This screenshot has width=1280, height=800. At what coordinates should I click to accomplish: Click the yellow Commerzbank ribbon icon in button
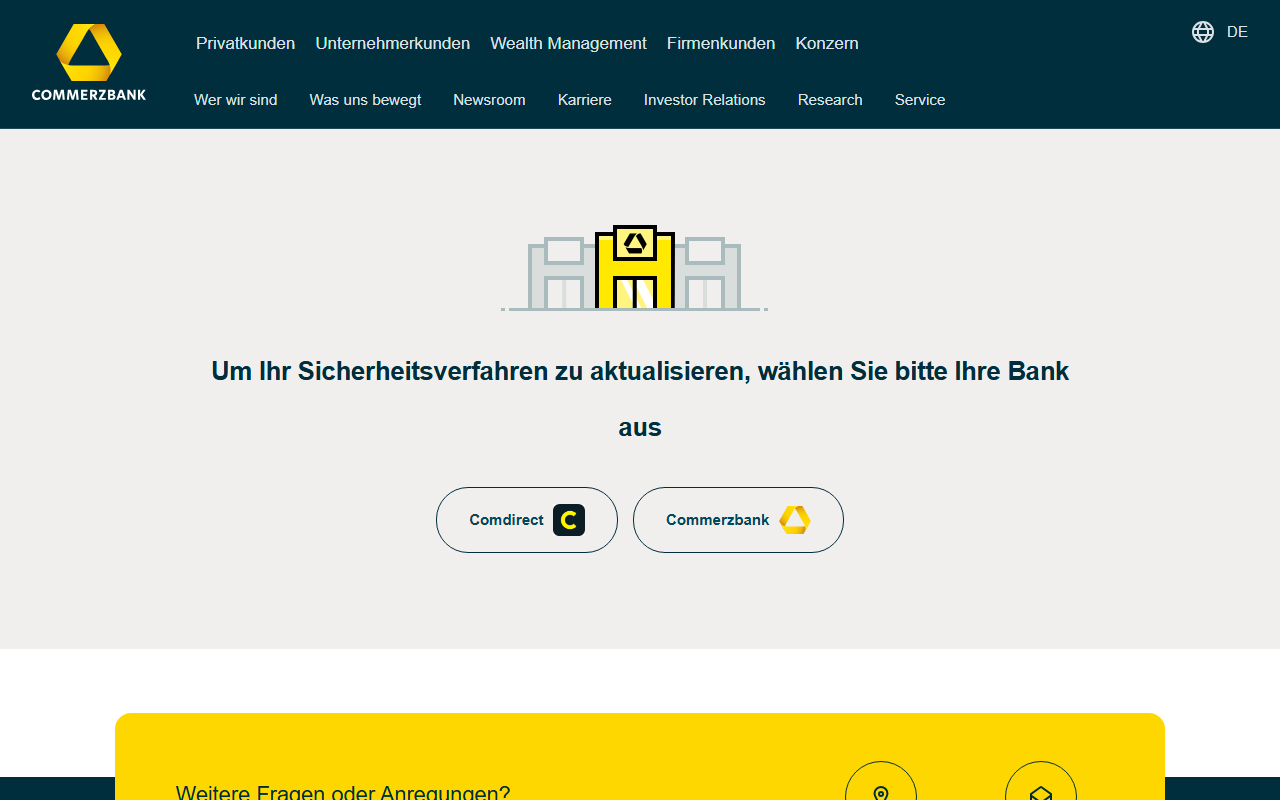[x=795, y=520]
